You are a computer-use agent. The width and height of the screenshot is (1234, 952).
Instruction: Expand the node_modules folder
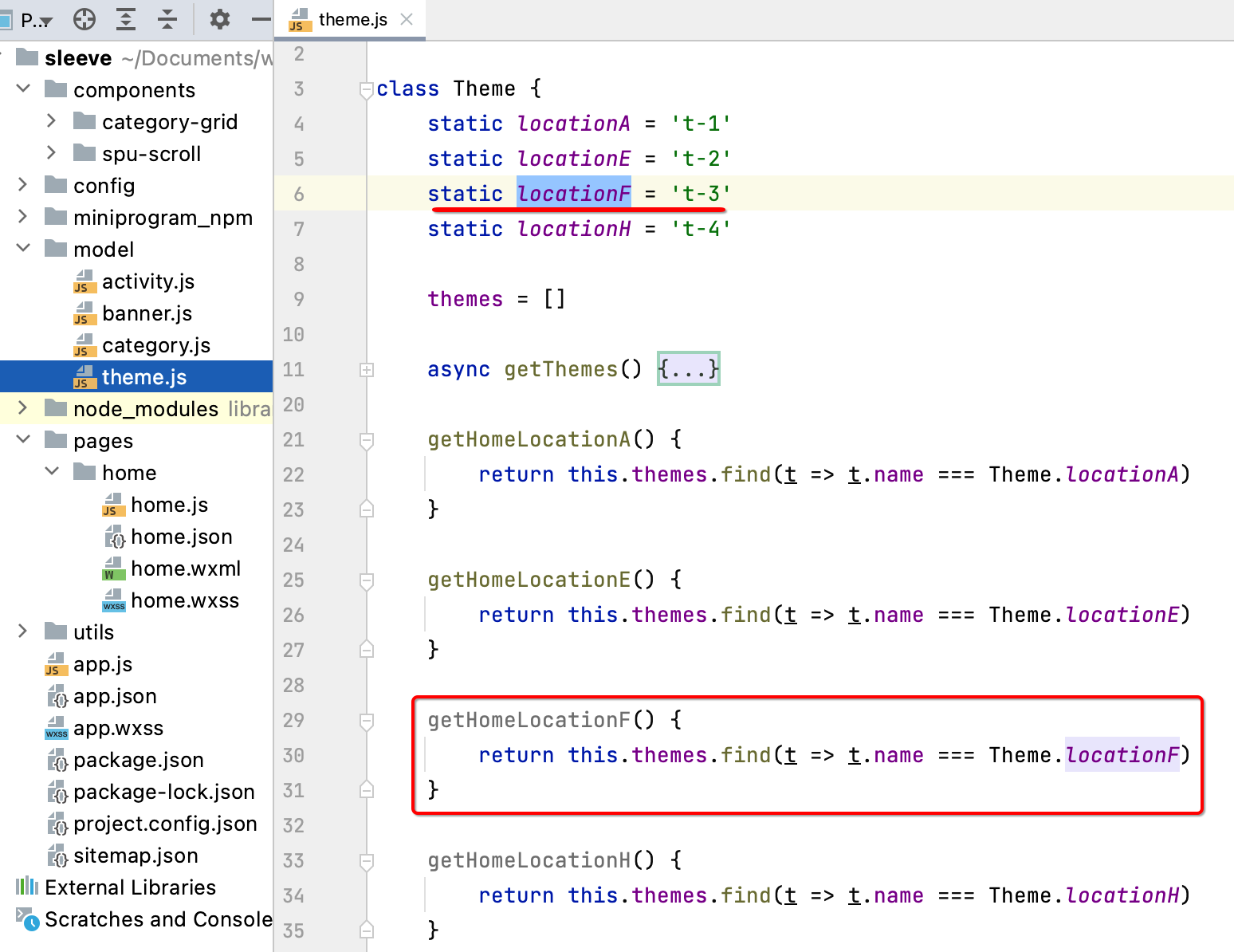tap(23, 407)
